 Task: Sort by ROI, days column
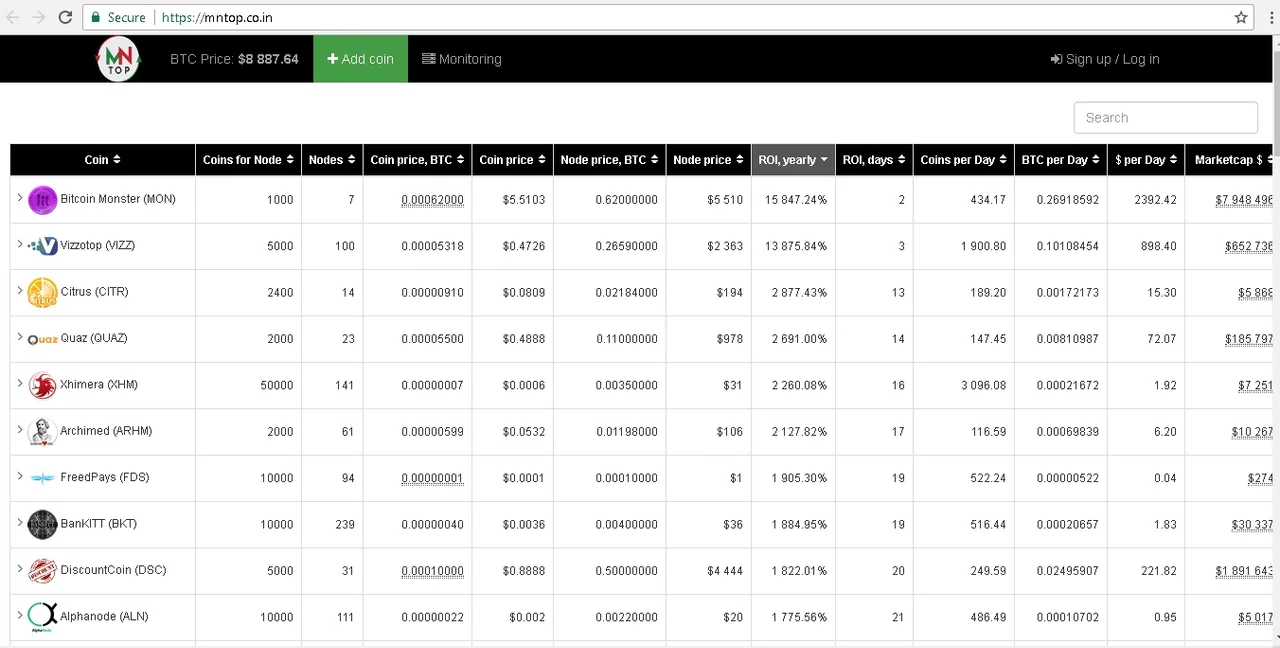coord(874,160)
